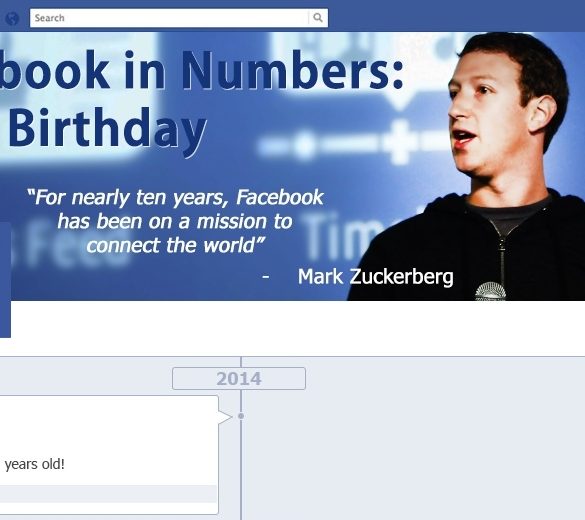Click the gray comment bar in the post
This screenshot has height=520, width=585.
[x=108, y=494]
